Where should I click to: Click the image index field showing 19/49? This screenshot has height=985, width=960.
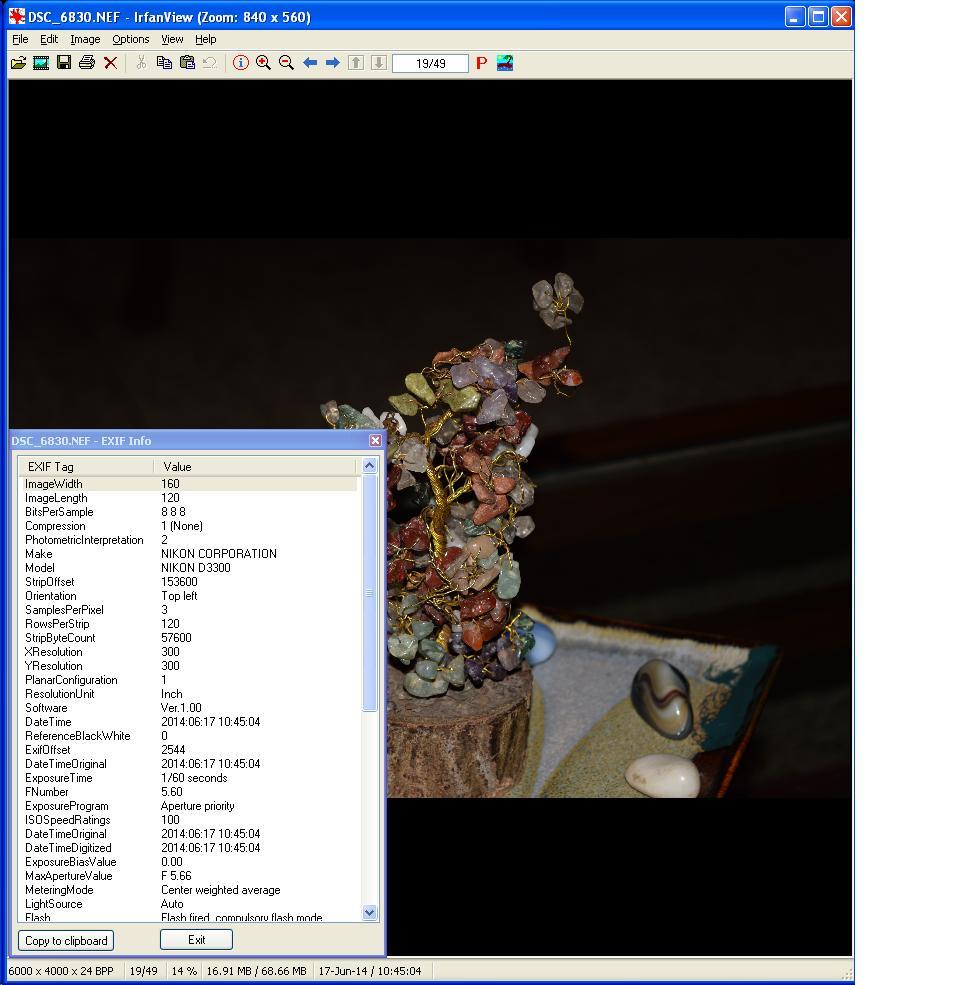pos(430,63)
